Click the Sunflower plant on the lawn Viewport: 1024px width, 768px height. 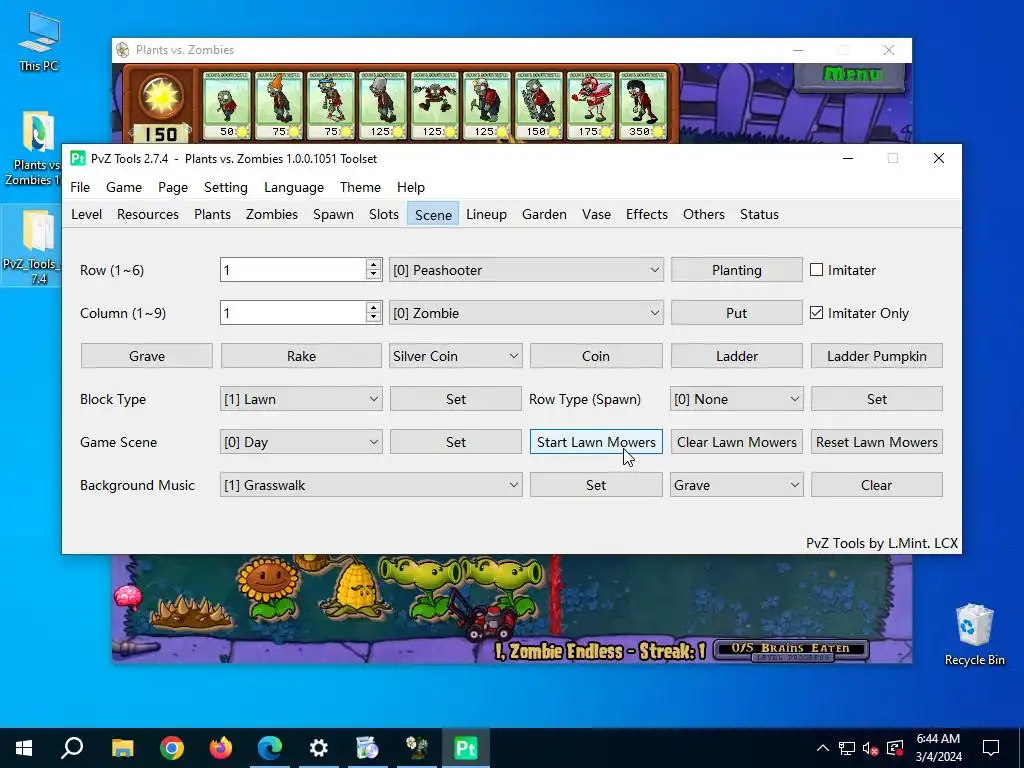pos(268,587)
